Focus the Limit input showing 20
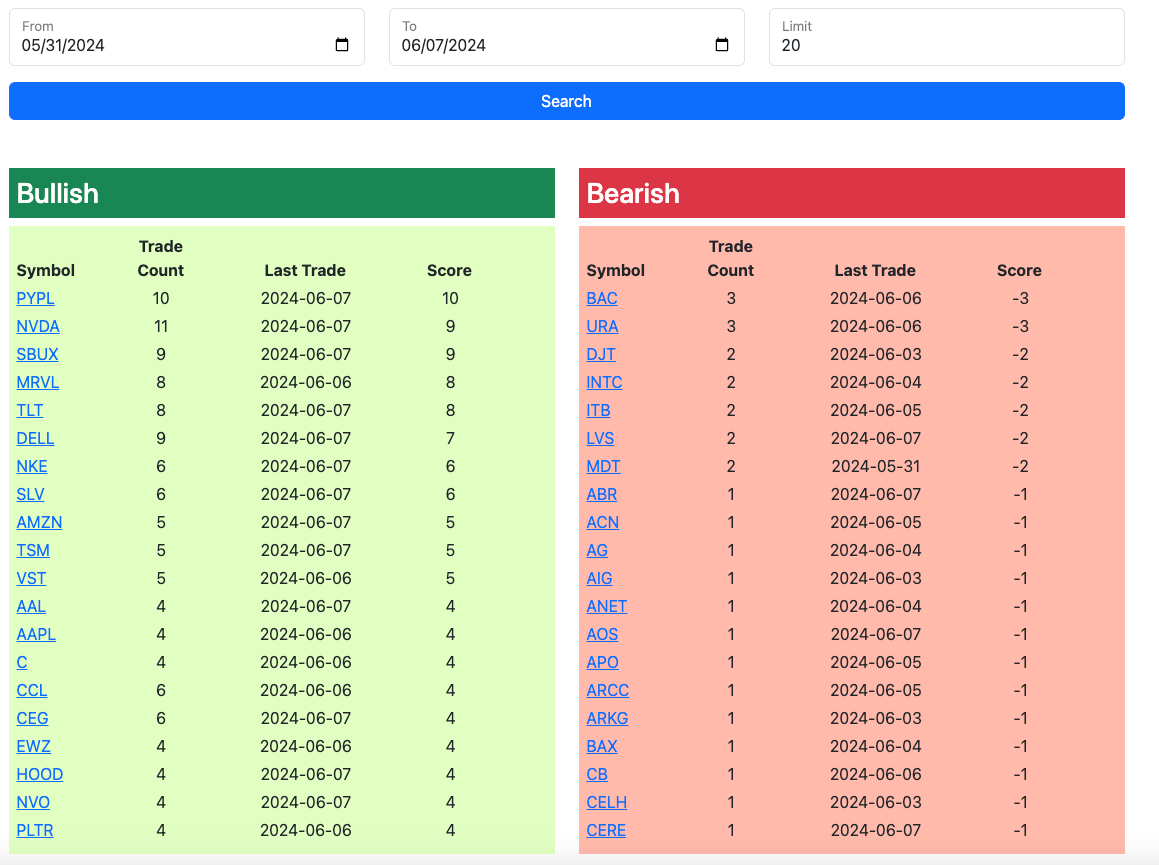Viewport: 1159px width, 865px height. pos(946,37)
